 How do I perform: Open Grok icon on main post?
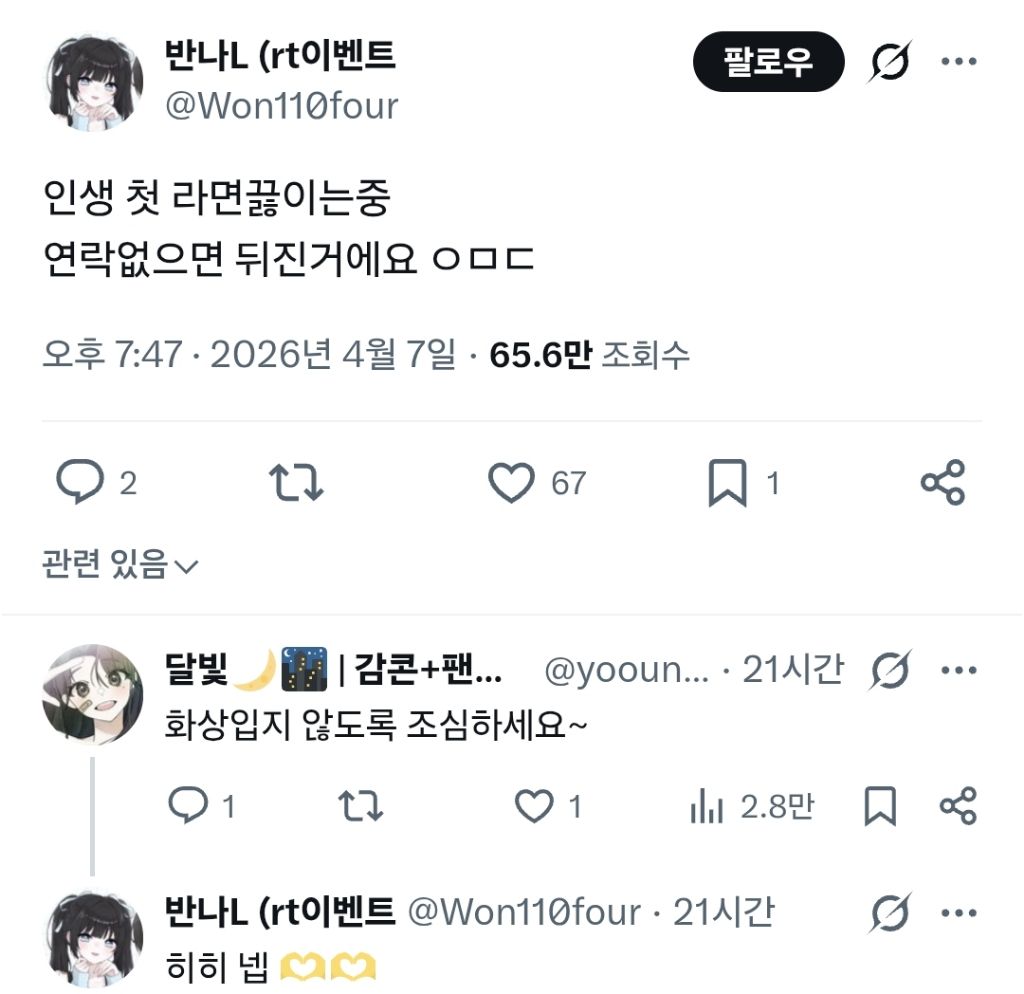(x=889, y=61)
